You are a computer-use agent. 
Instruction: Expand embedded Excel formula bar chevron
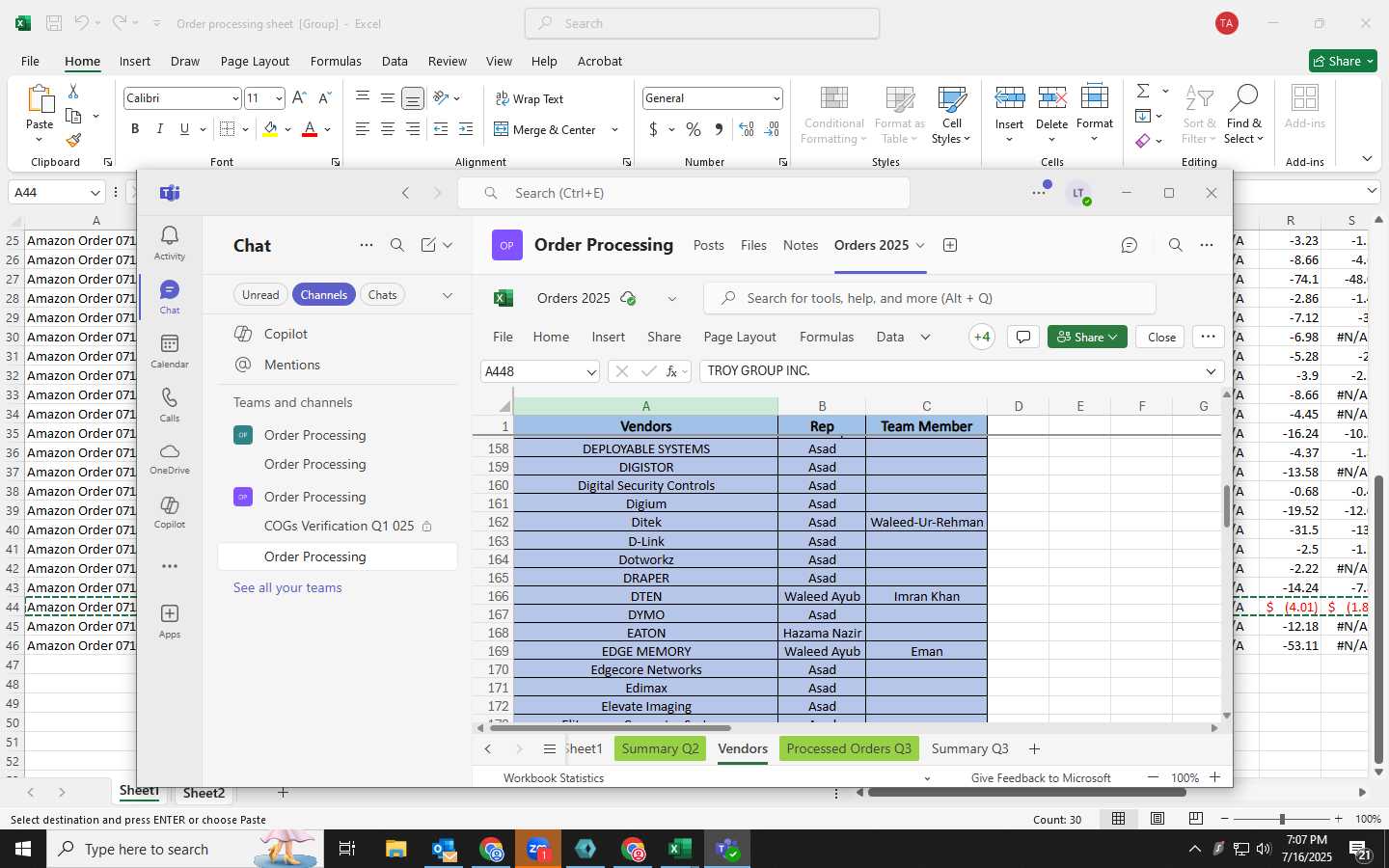pos(1211,371)
